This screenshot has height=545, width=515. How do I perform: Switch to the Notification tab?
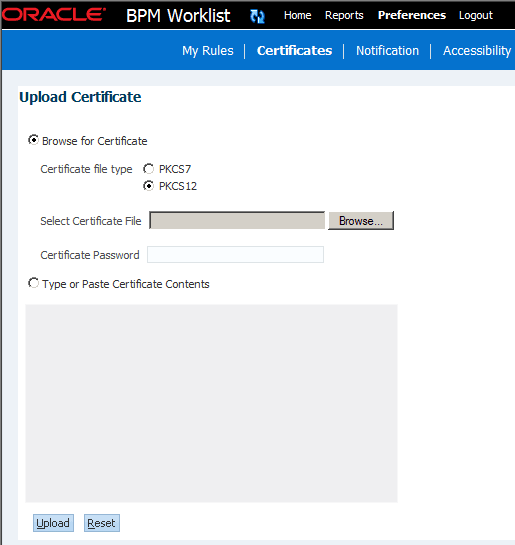387,51
